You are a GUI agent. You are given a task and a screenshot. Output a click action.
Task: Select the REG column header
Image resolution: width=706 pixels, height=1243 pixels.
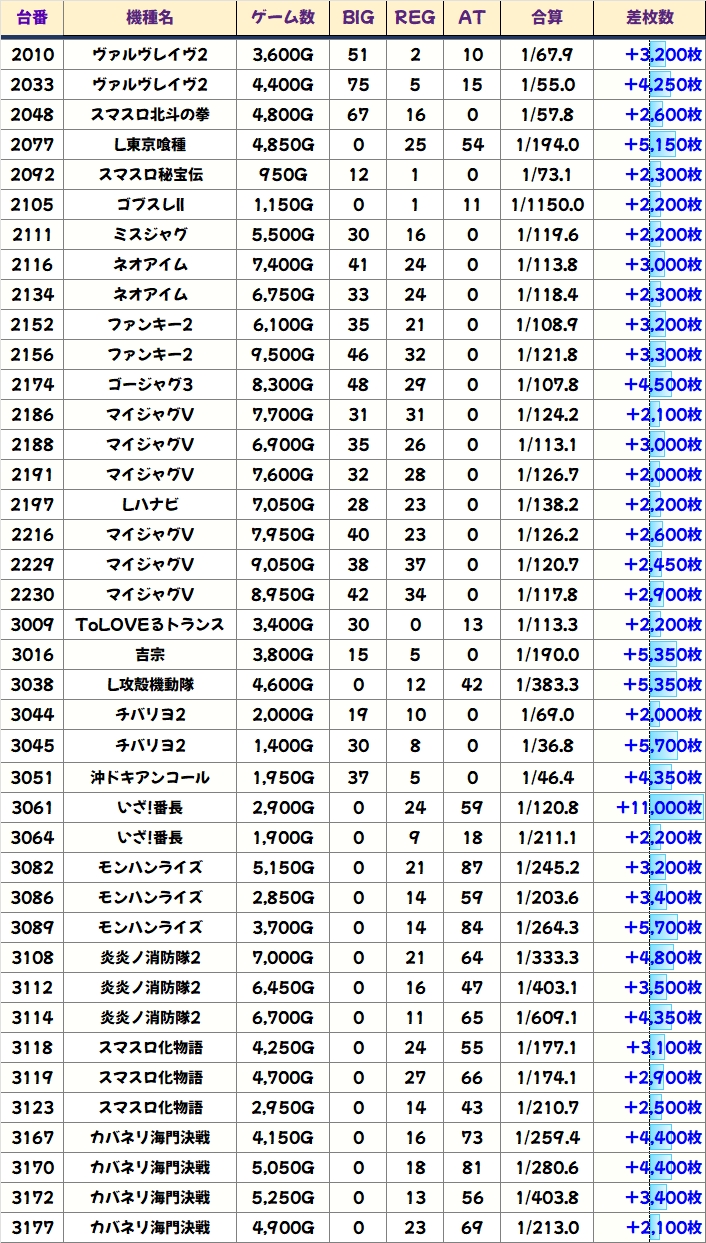click(x=415, y=18)
